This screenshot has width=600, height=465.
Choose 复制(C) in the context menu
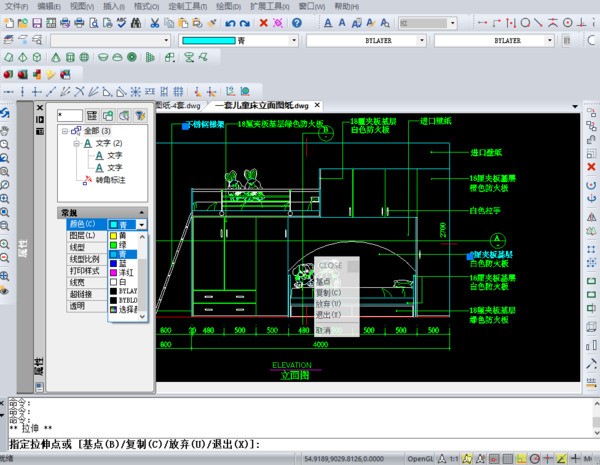pyautogui.click(x=328, y=293)
